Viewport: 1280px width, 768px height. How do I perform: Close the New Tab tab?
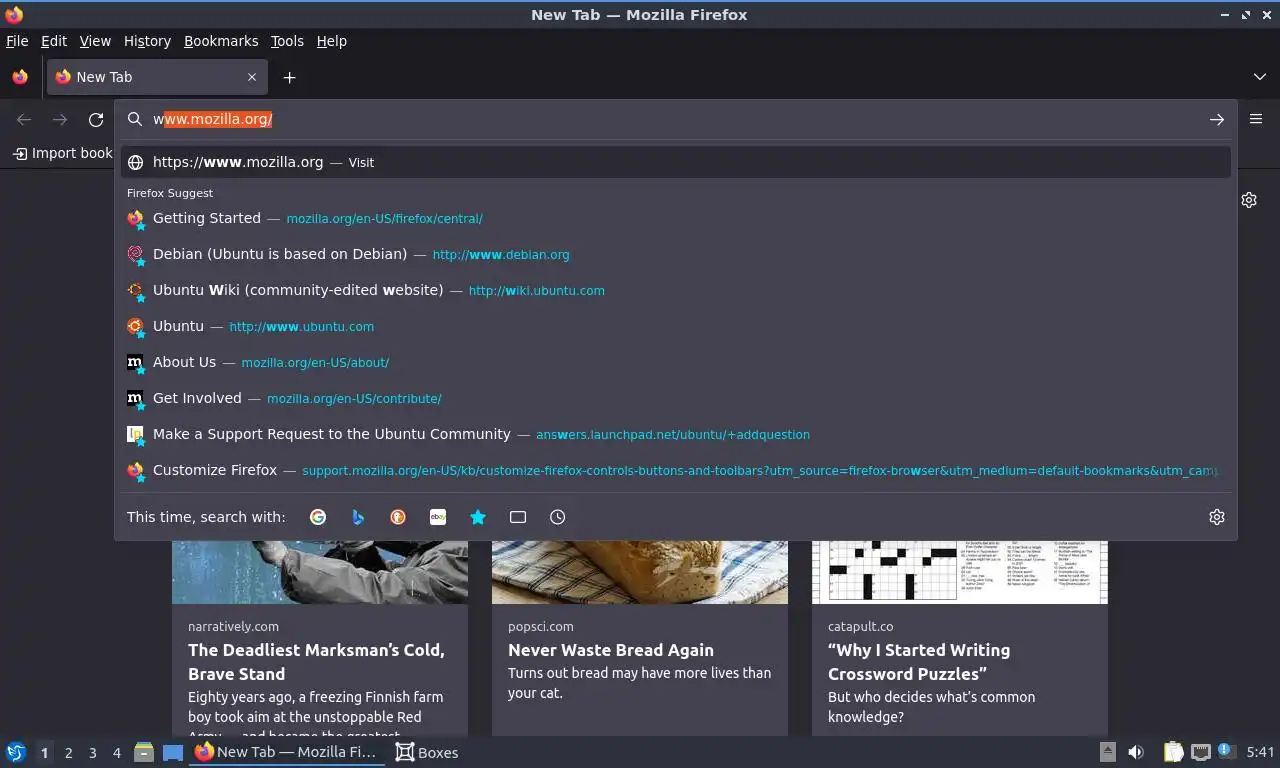[x=252, y=77]
